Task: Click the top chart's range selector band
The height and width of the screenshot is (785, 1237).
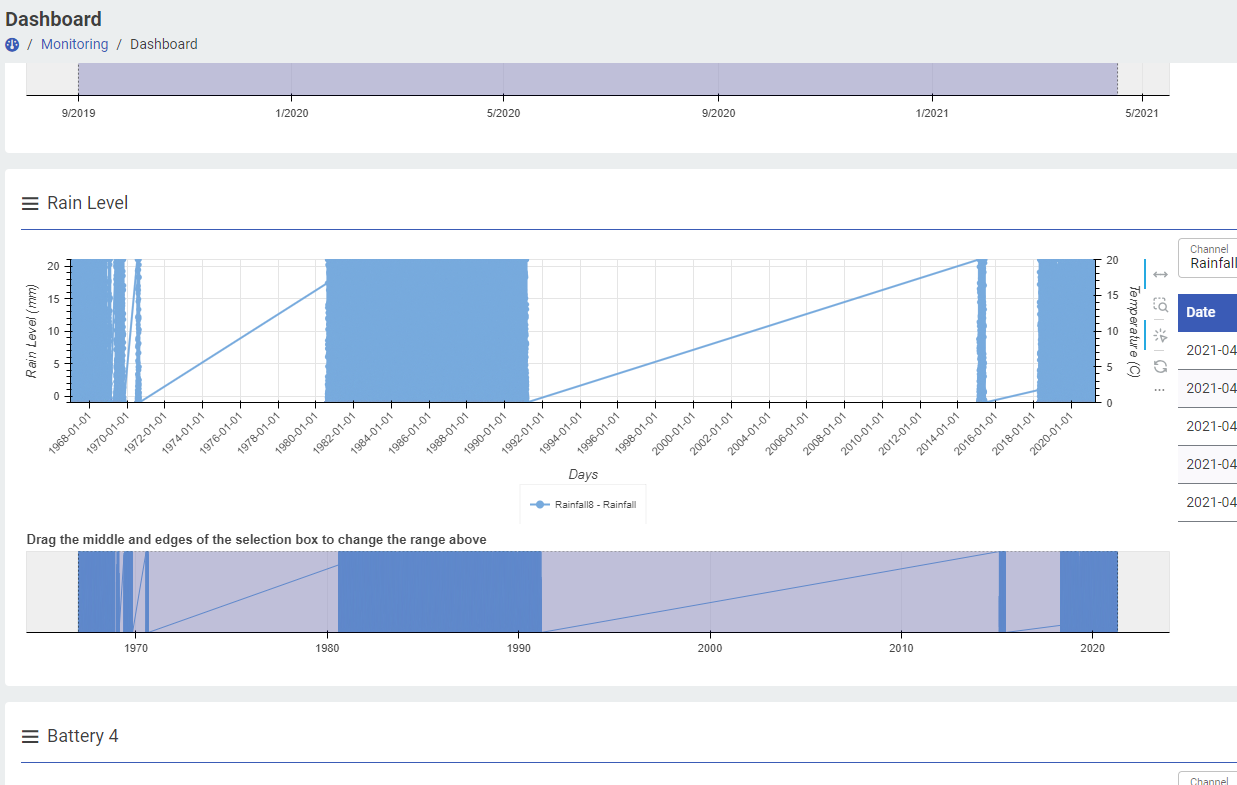Action: coord(597,78)
